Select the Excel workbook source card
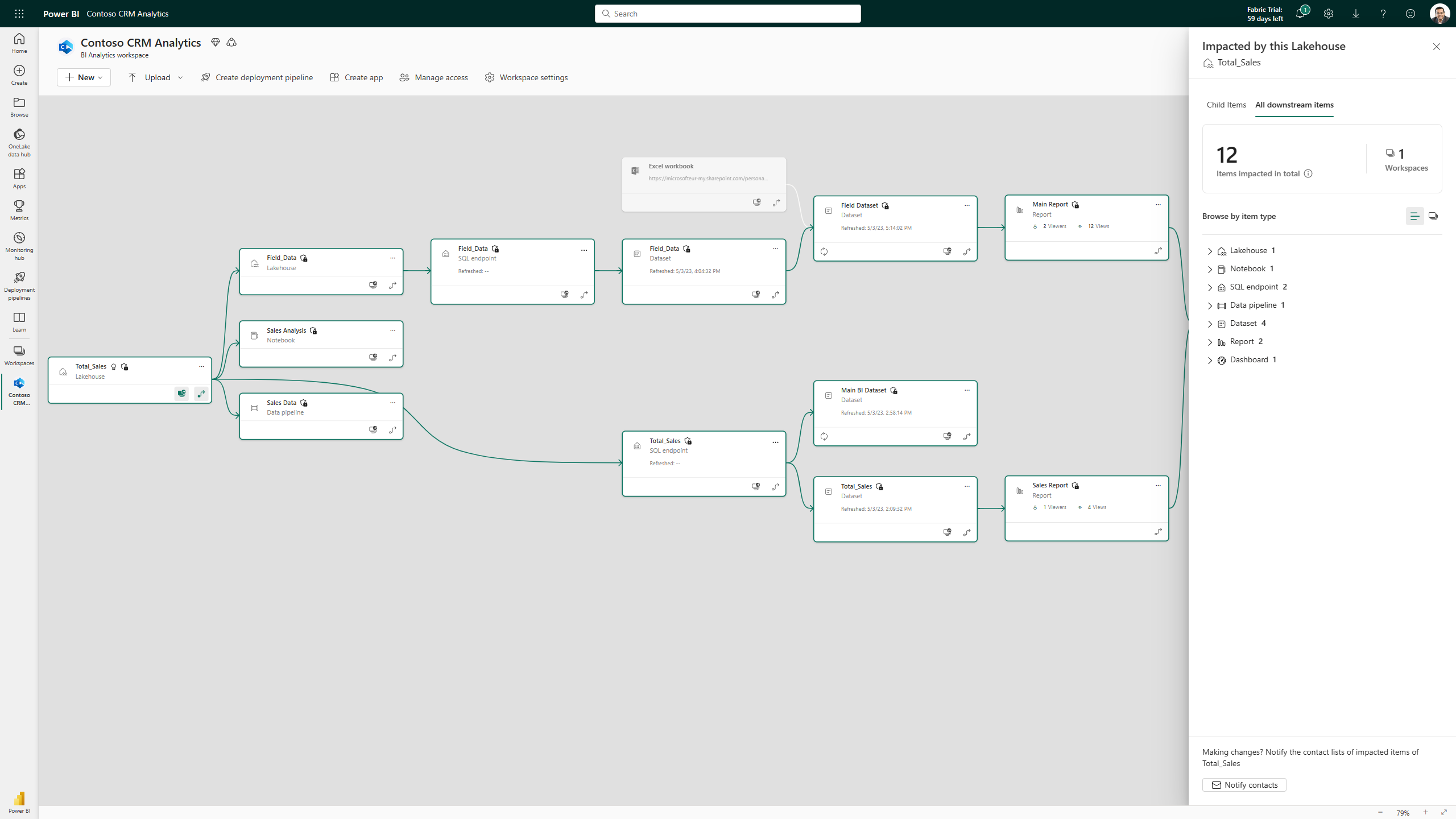 pyautogui.click(x=704, y=184)
